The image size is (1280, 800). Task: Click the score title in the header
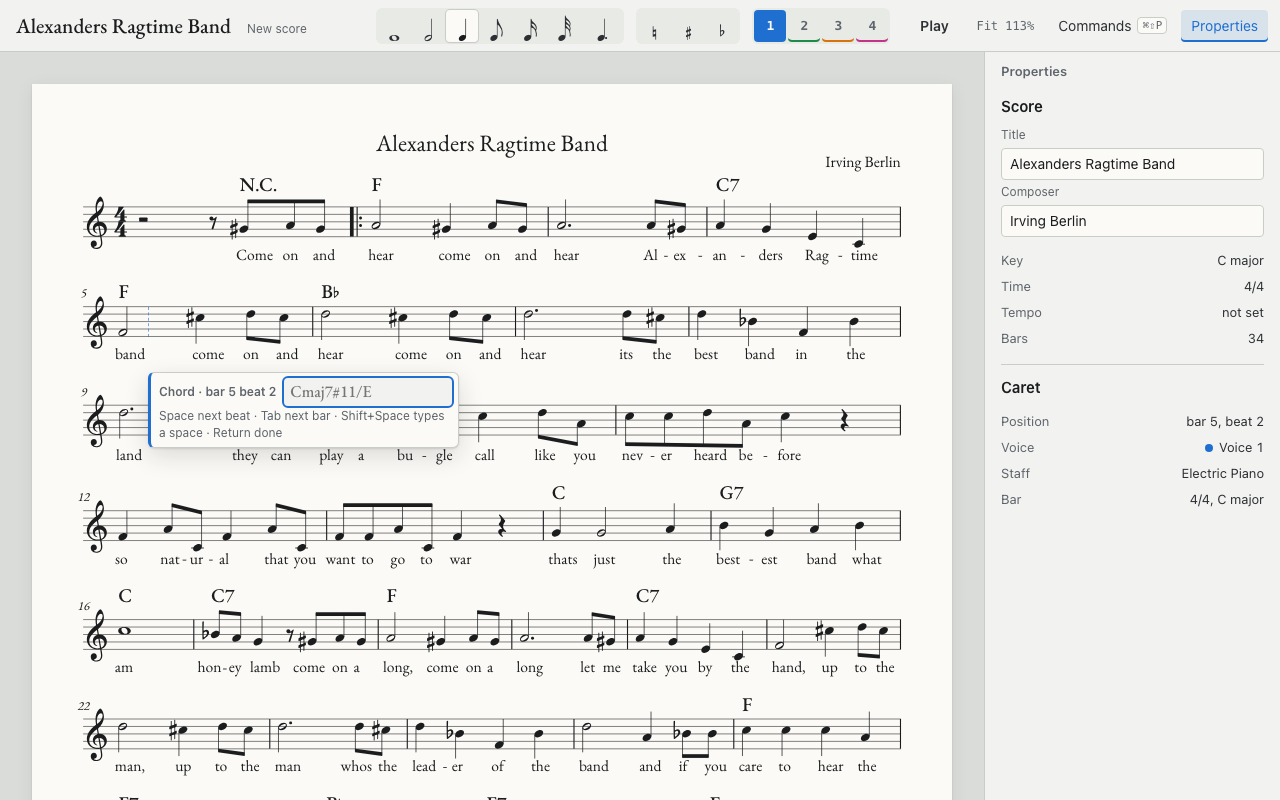point(124,26)
